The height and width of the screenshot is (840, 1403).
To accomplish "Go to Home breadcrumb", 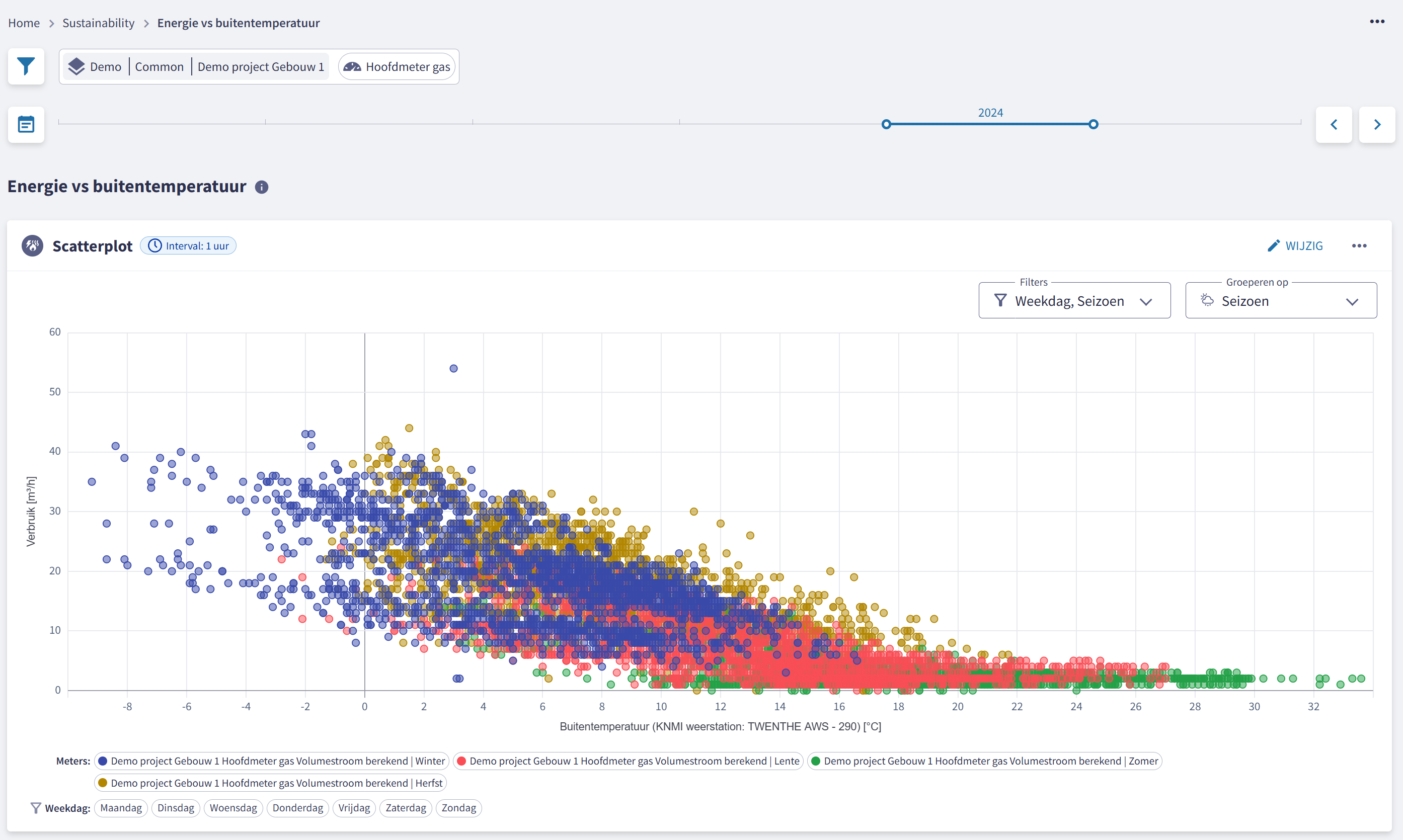I will point(24,23).
